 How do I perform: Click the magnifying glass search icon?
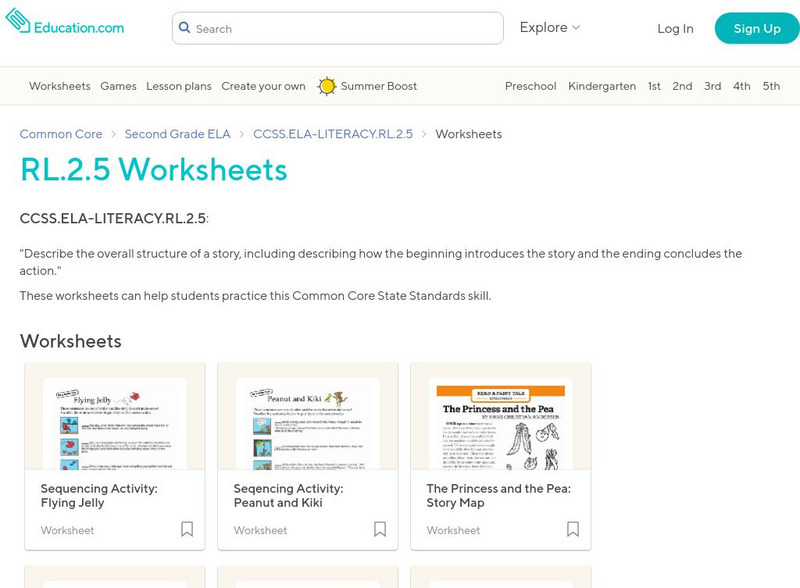click(x=184, y=29)
